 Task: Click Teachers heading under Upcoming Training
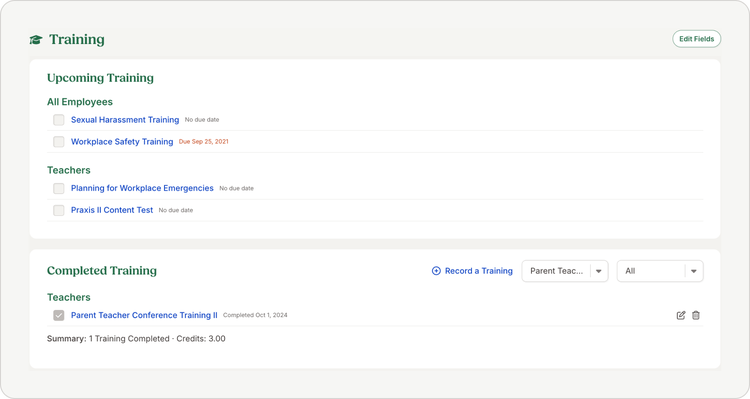click(x=68, y=170)
